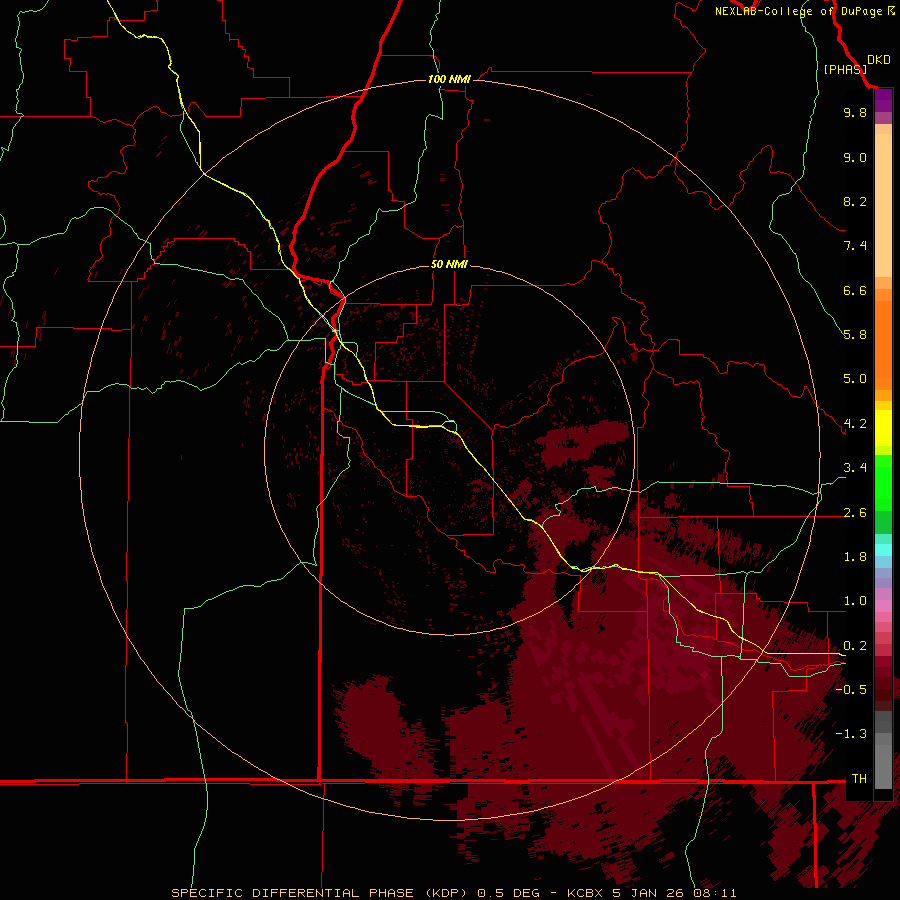
Task: Click the 08:11 timestamp
Action: coord(715,893)
